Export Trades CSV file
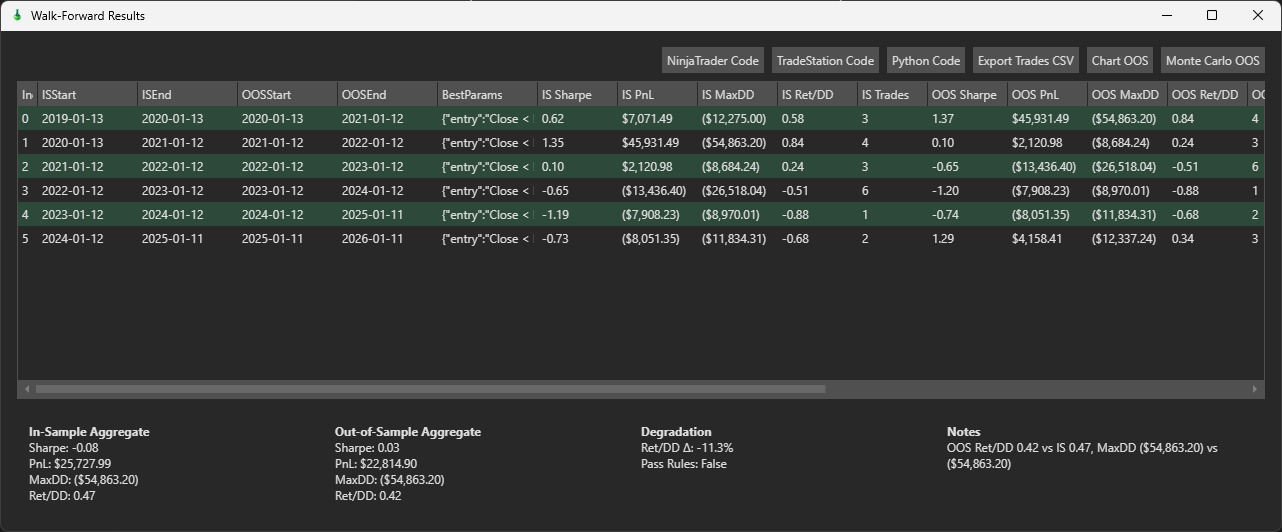 click(1026, 60)
